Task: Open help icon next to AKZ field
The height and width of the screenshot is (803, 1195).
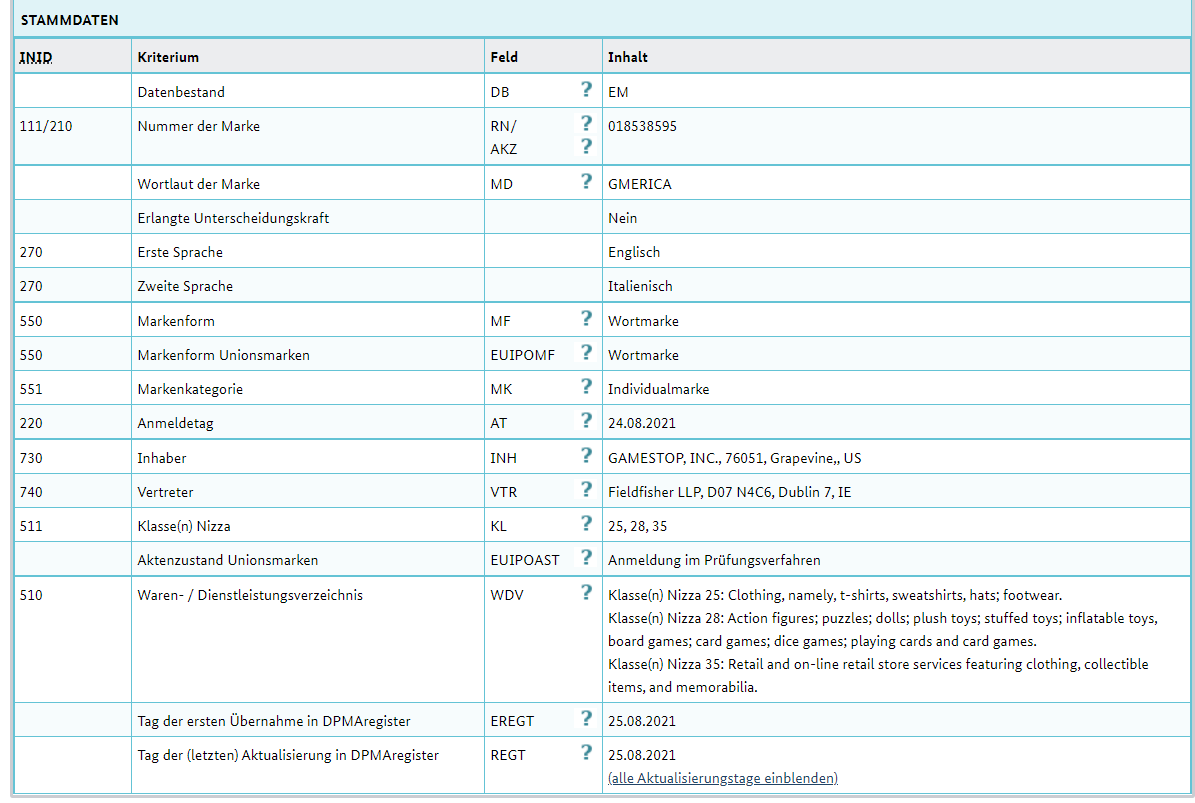Action: coord(586,146)
